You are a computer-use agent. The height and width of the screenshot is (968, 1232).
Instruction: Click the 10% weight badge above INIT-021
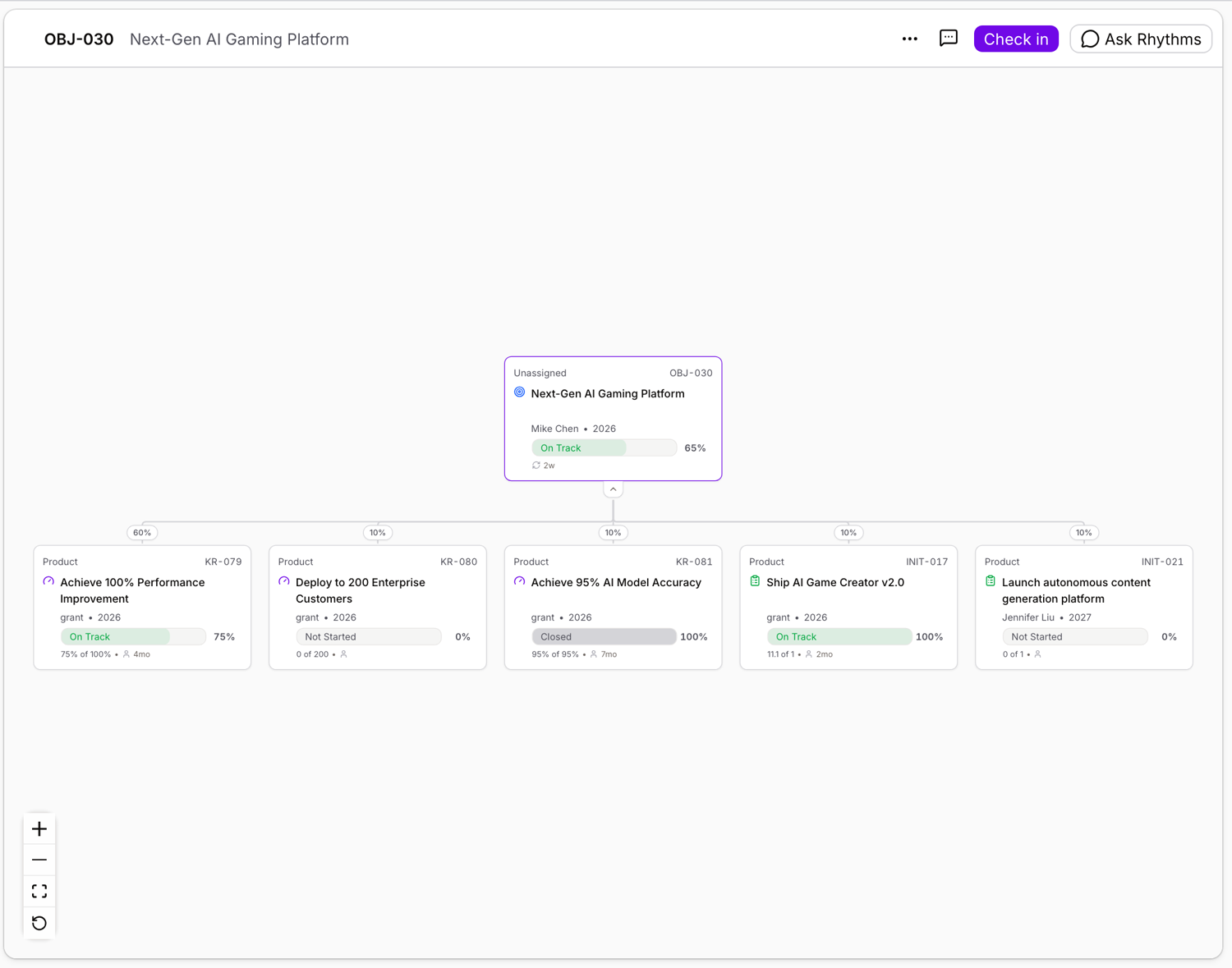pyautogui.click(x=1083, y=533)
